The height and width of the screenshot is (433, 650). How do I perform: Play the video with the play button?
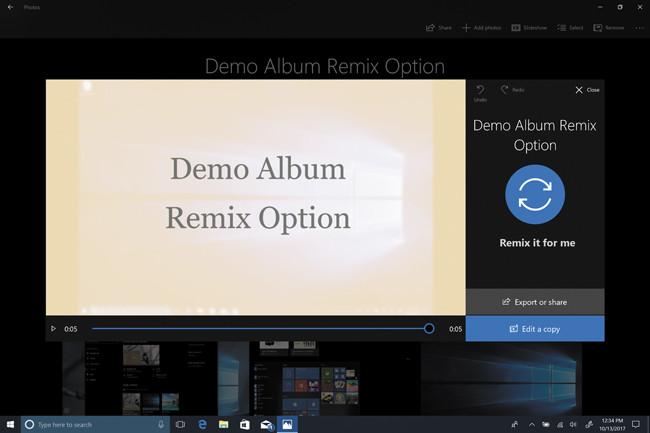54,329
